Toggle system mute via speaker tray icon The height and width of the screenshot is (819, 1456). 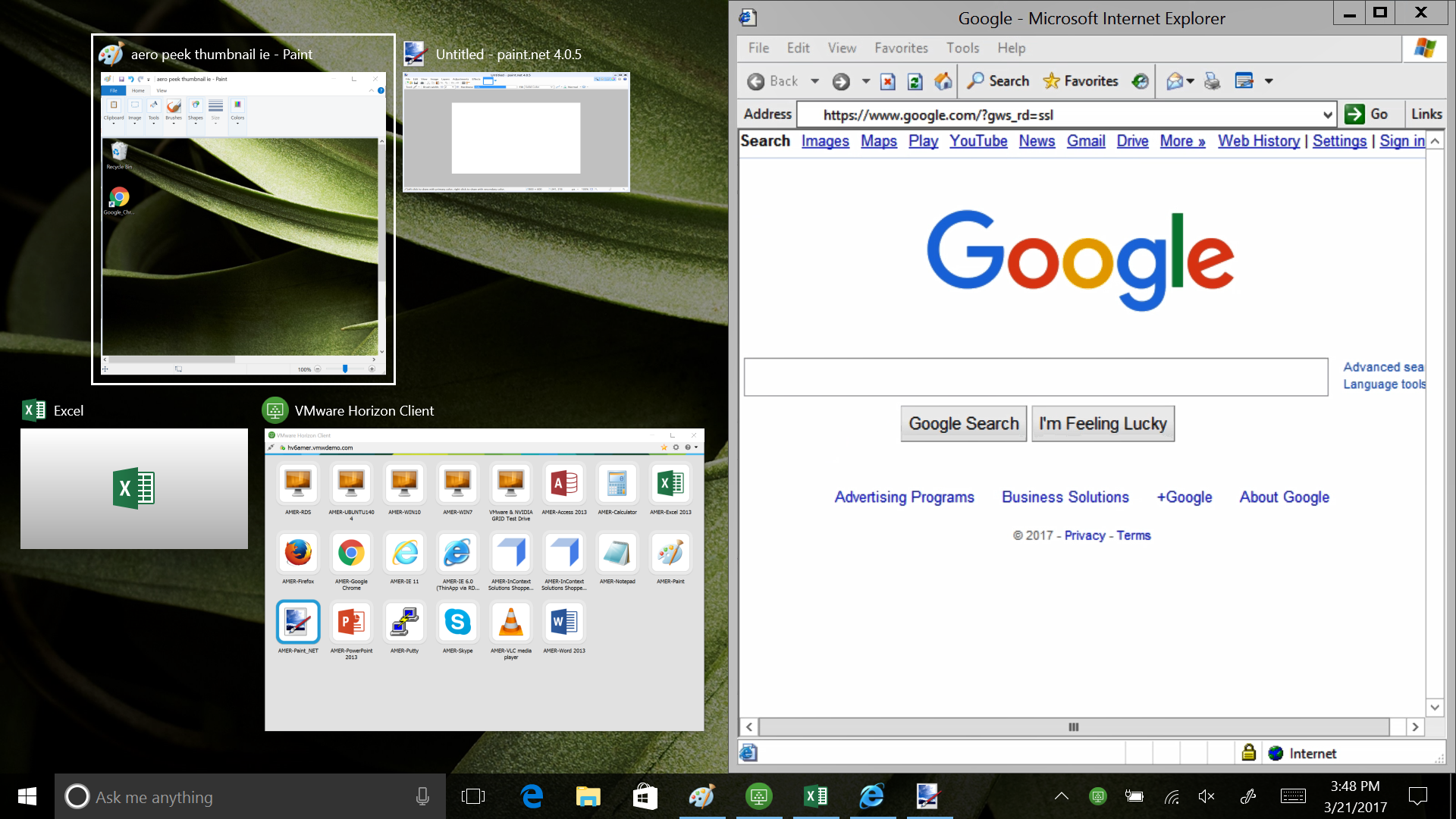1207,797
